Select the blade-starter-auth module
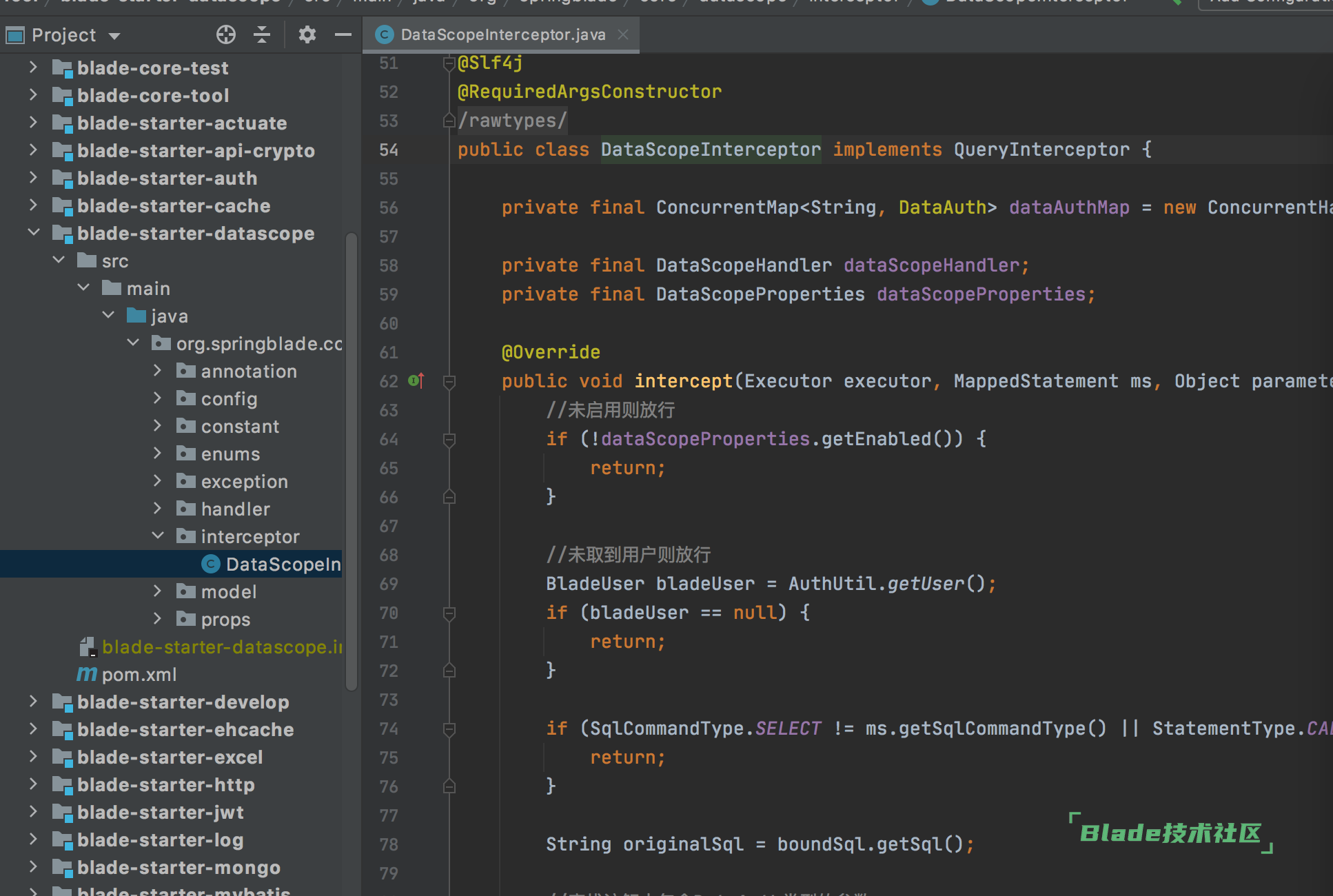The height and width of the screenshot is (896, 1333). click(167, 178)
